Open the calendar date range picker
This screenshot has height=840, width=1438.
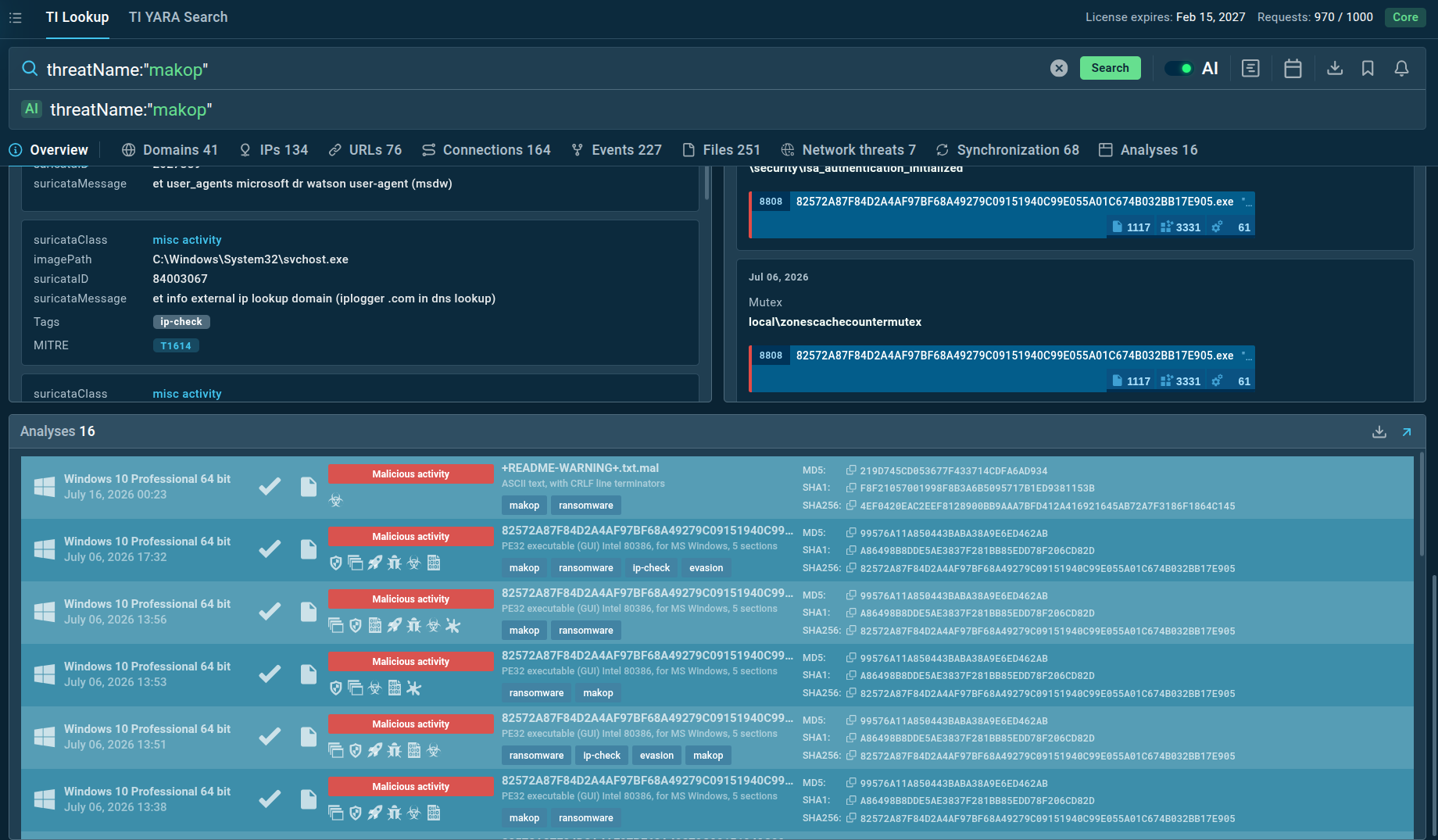[1293, 69]
